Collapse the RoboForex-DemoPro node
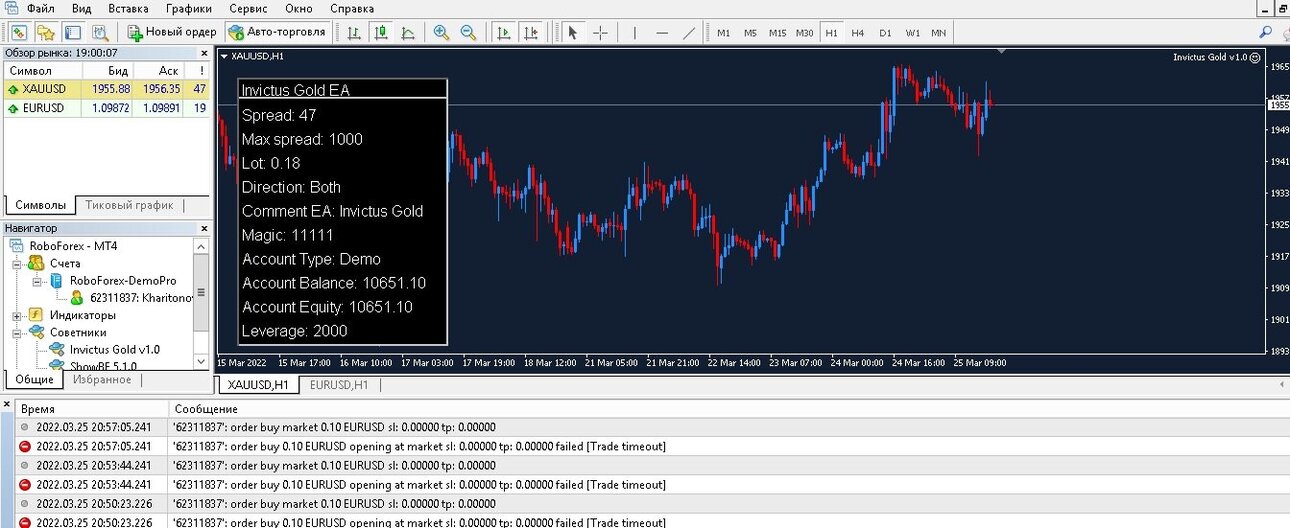1290x528 pixels. coord(36,281)
